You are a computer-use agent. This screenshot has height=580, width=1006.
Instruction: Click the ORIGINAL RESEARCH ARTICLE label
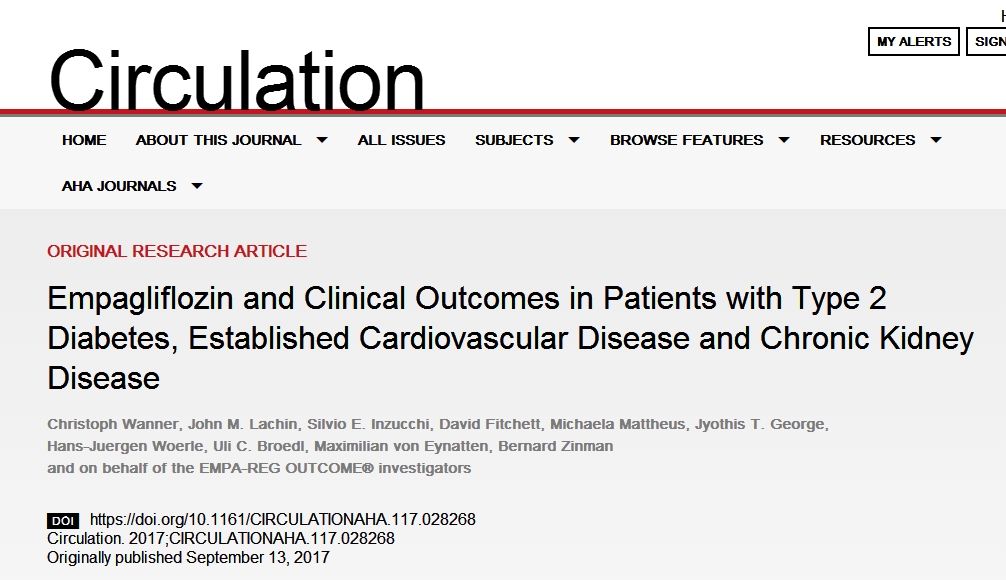(177, 251)
